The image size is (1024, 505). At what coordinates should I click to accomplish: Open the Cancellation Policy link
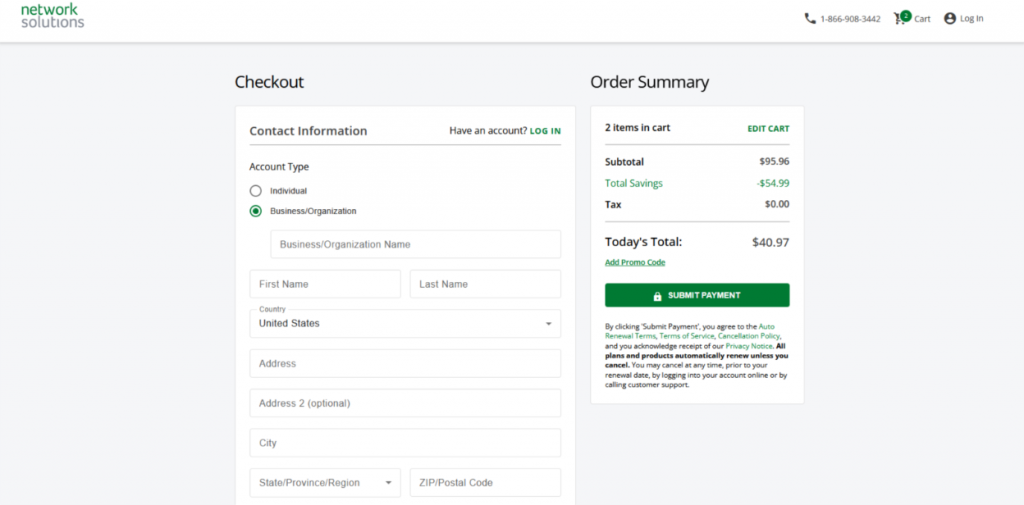point(748,336)
